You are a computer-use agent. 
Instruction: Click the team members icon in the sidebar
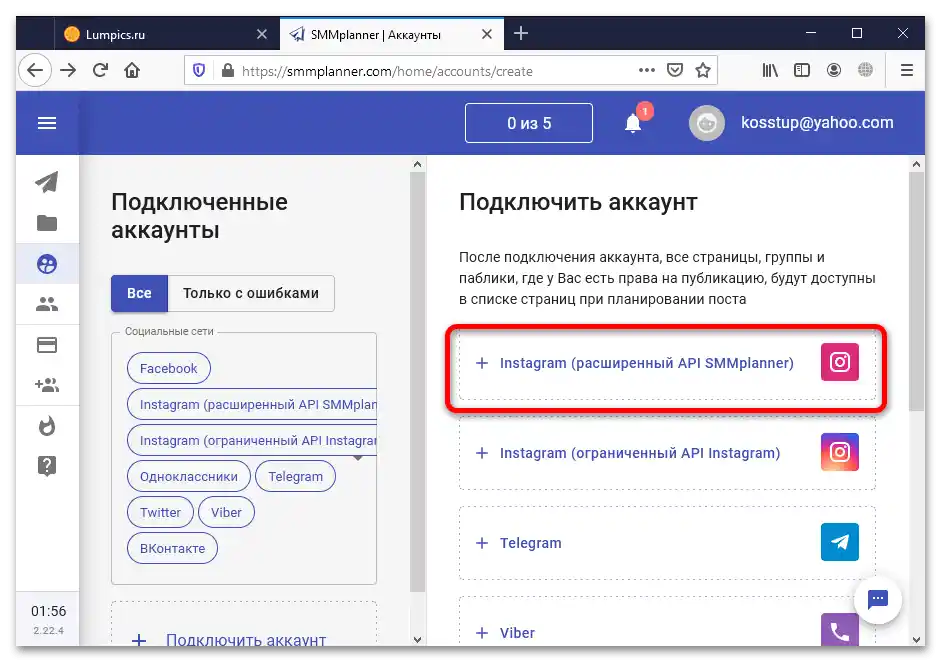pos(47,304)
